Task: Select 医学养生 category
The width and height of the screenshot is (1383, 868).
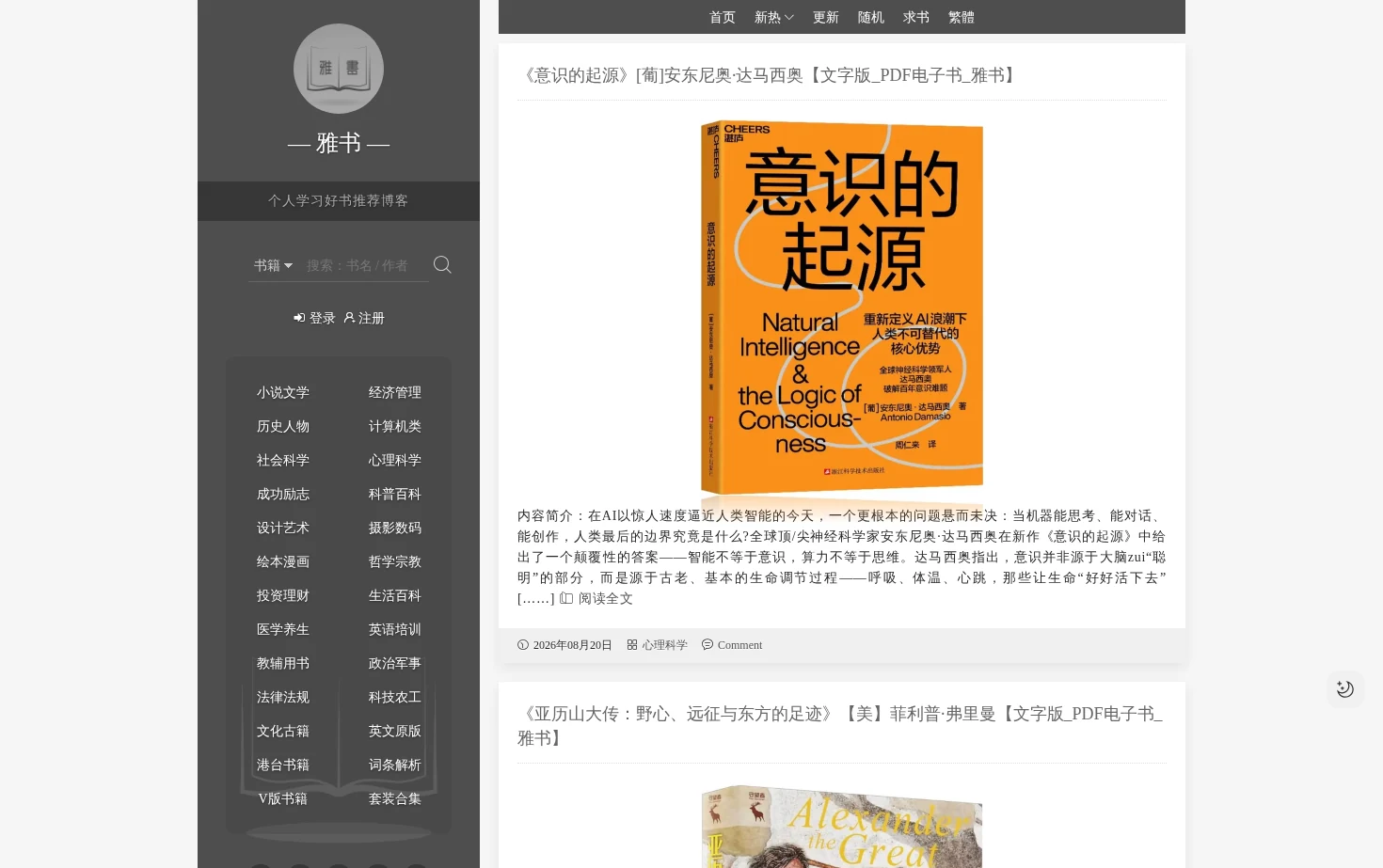Action: (283, 629)
